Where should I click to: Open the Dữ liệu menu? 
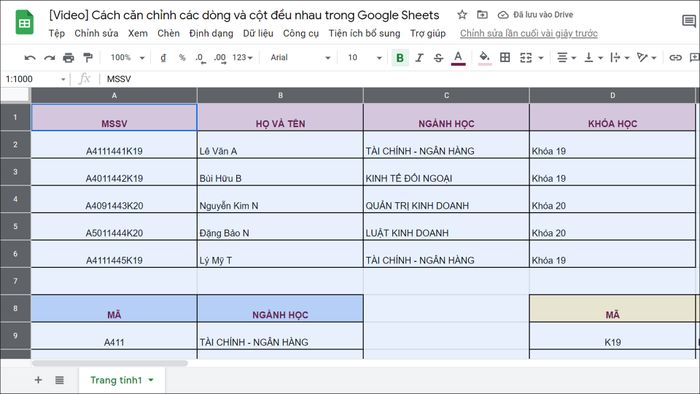pyautogui.click(x=258, y=33)
